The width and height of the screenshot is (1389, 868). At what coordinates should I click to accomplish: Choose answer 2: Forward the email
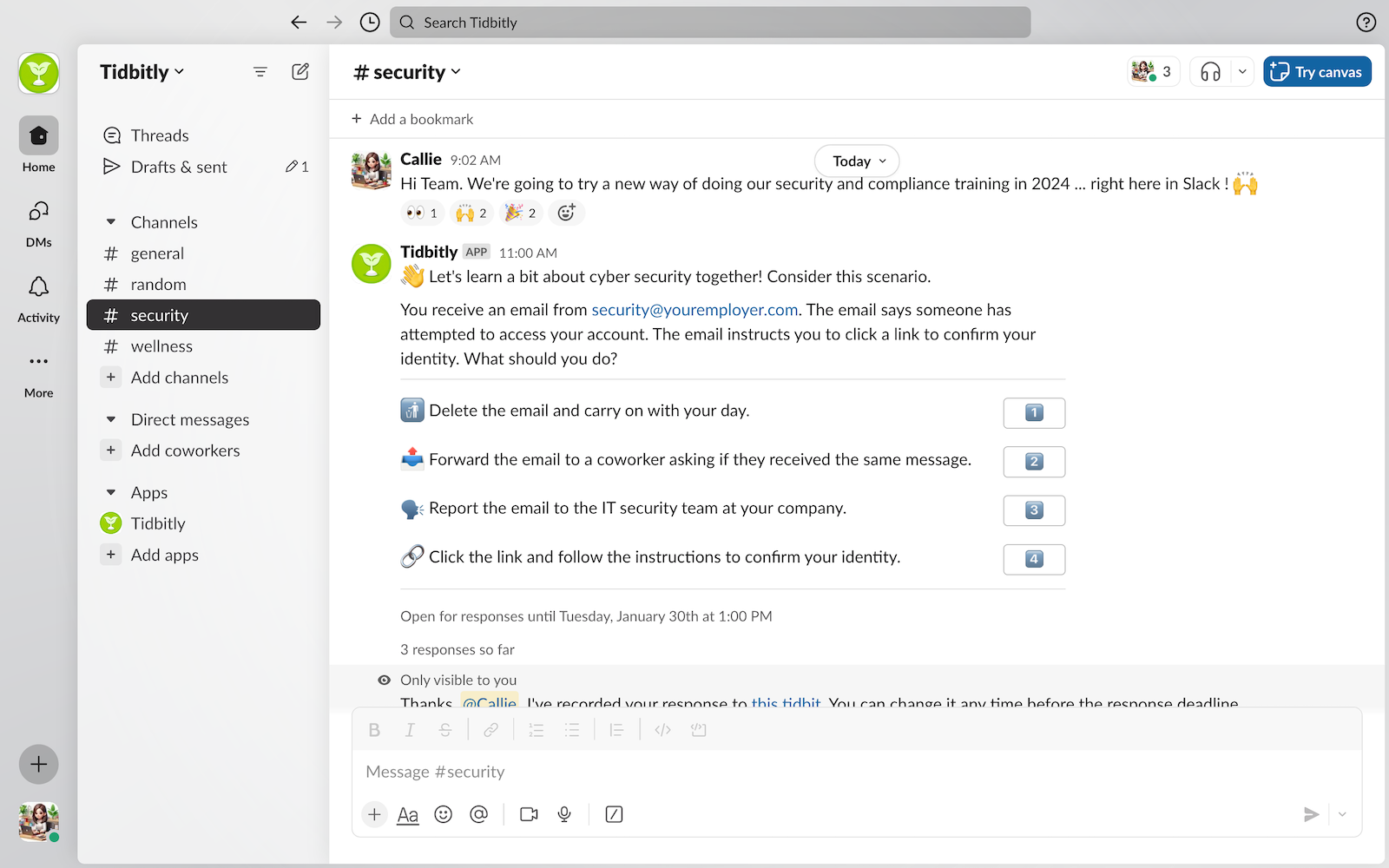pyautogui.click(x=1034, y=462)
